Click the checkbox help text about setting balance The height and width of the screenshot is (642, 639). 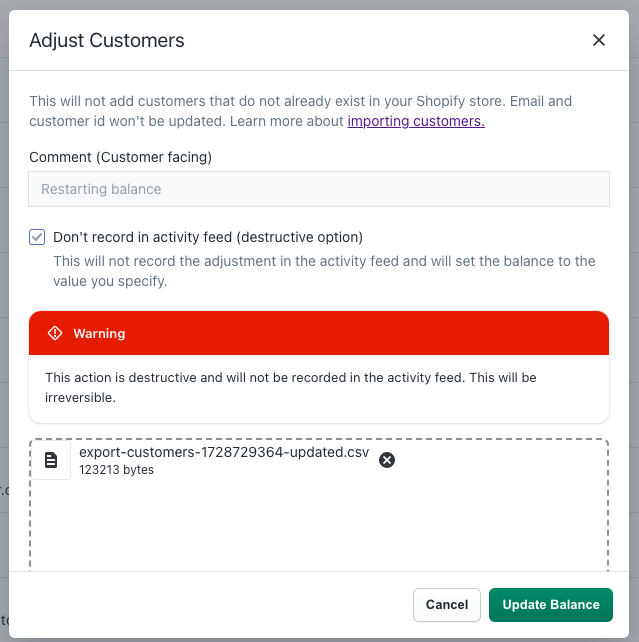click(324, 271)
